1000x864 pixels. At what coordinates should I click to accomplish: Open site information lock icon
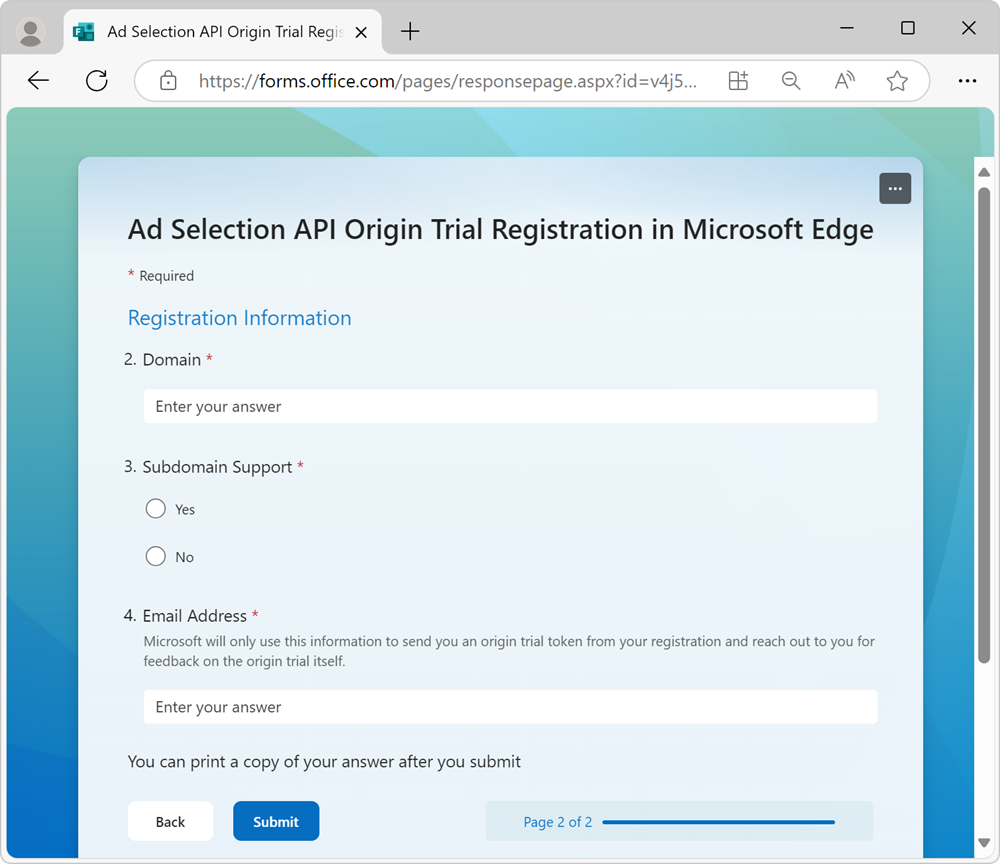(168, 81)
